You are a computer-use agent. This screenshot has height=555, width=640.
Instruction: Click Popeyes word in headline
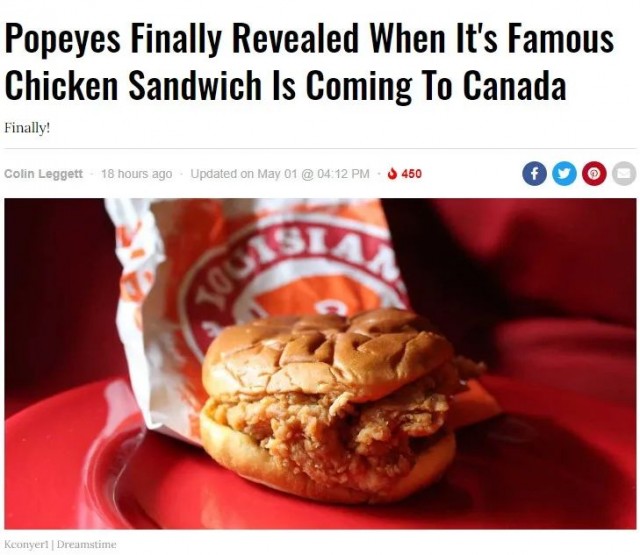62,41
